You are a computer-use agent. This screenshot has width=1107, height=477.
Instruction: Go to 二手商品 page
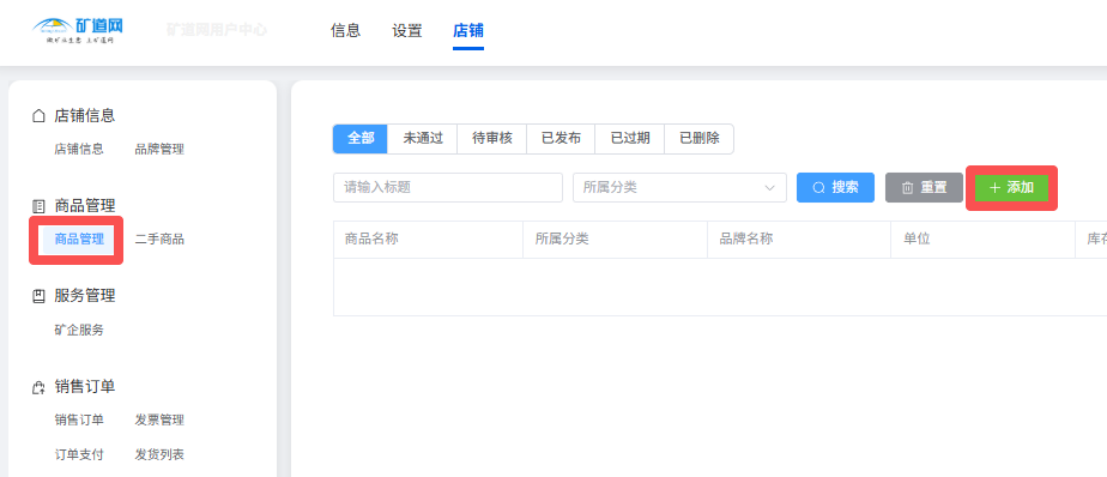[159, 239]
